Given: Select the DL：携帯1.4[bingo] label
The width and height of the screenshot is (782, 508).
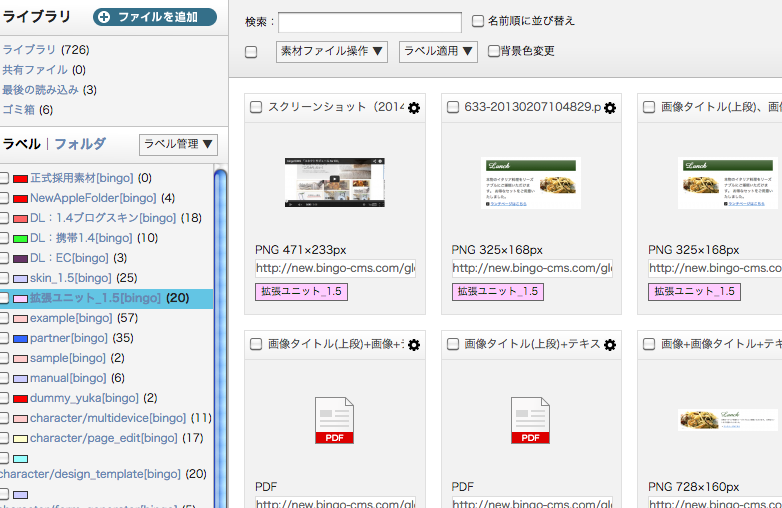Looking at the screenshot, I should pos(81,238).
